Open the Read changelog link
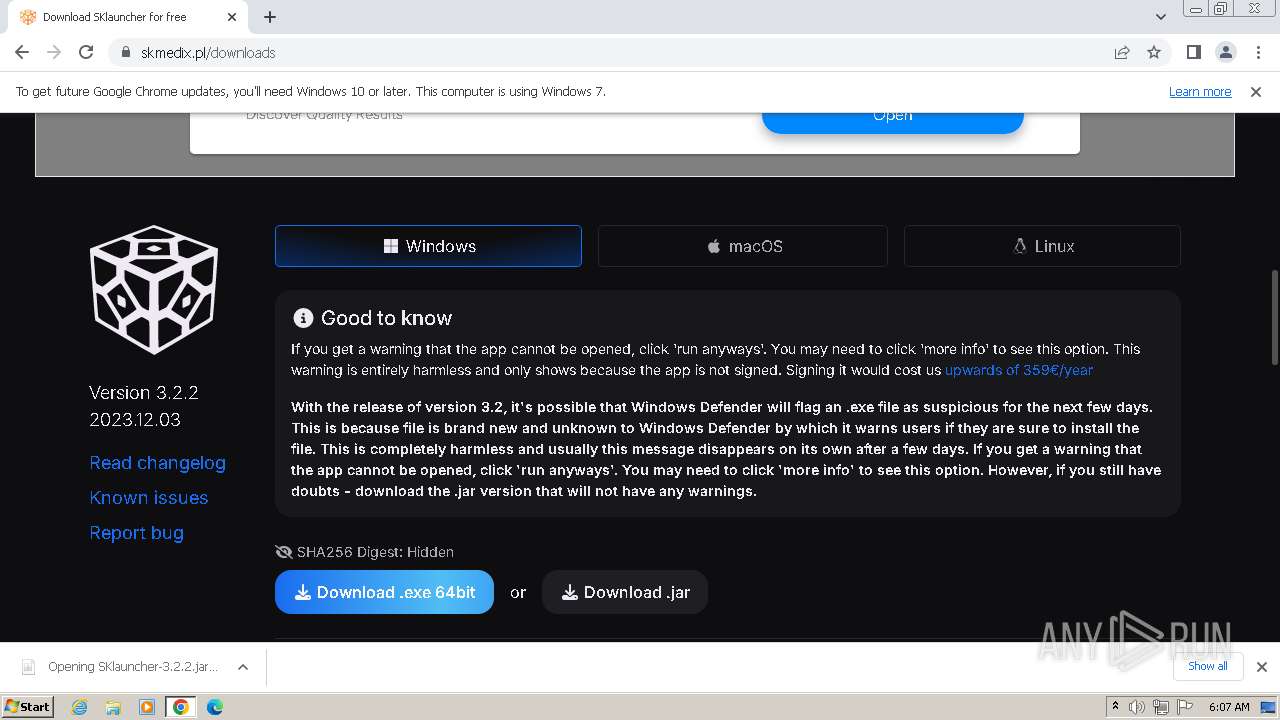The image size is (1280, 720). 158,463
